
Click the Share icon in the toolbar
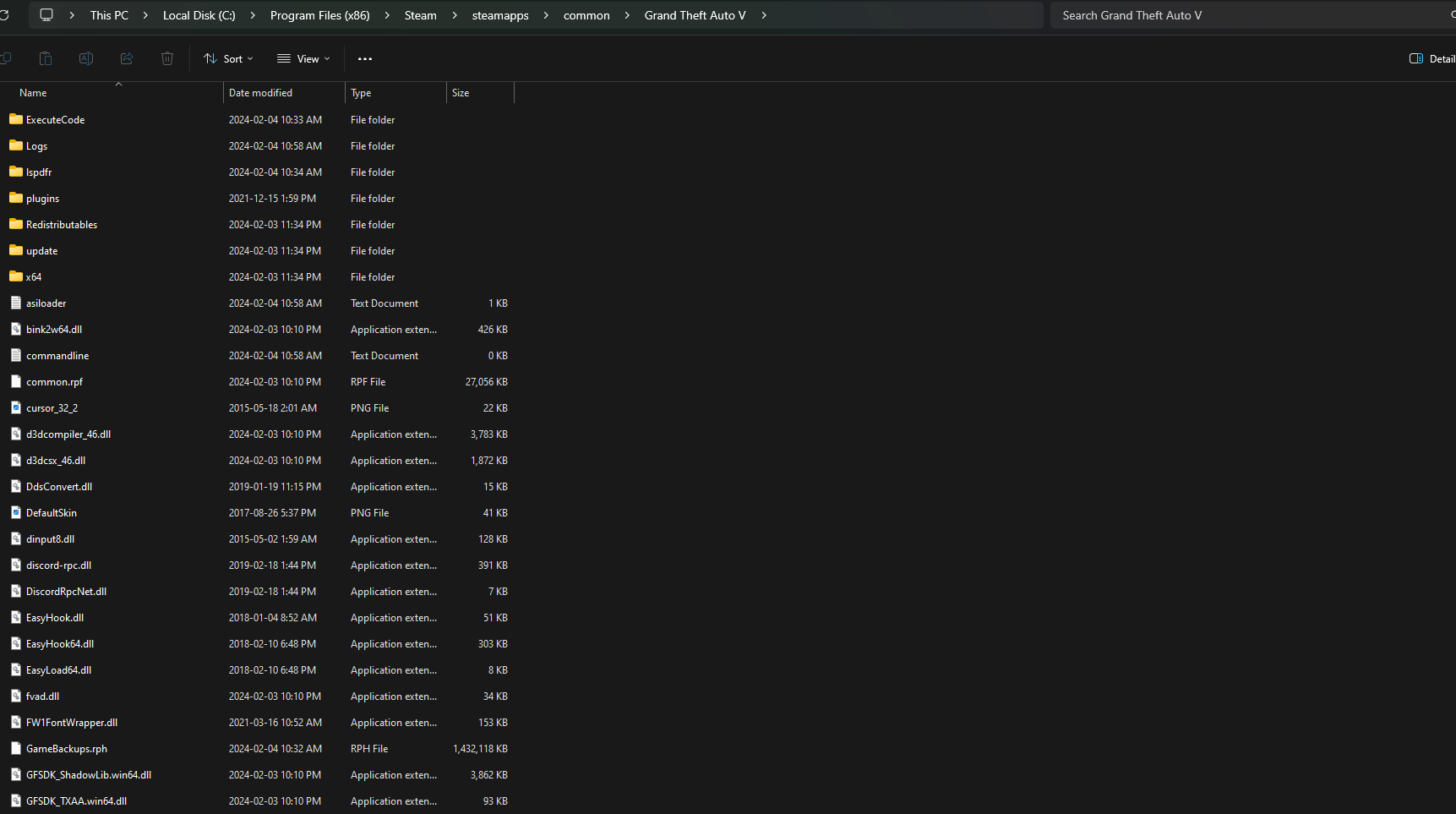pos(127,58)
